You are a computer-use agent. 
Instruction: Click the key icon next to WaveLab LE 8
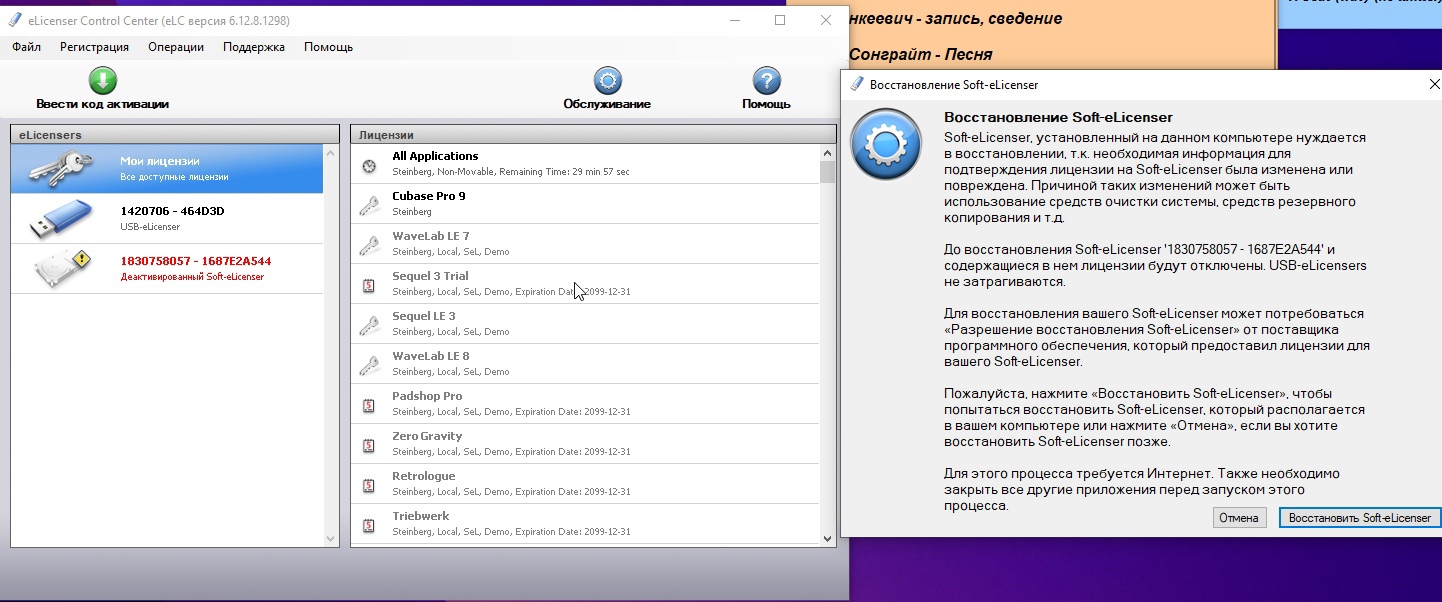coord(369,365)
